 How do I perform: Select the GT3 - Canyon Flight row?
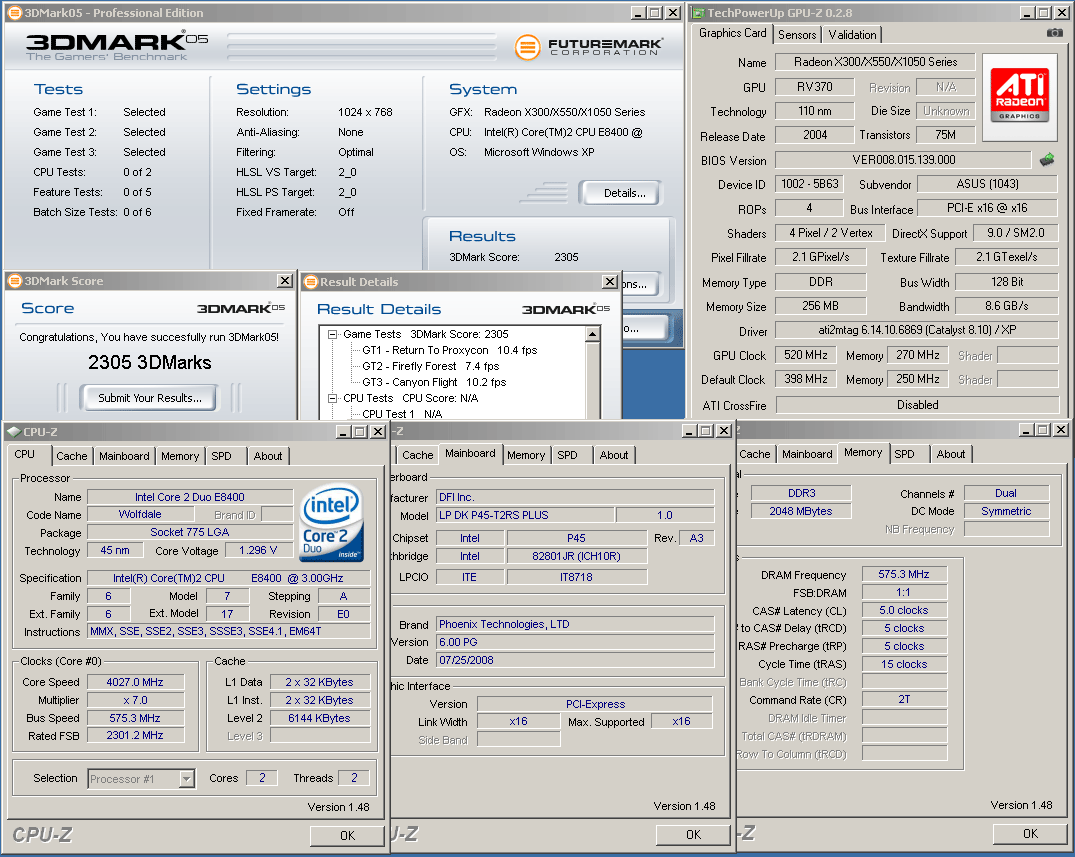point(434,382)
